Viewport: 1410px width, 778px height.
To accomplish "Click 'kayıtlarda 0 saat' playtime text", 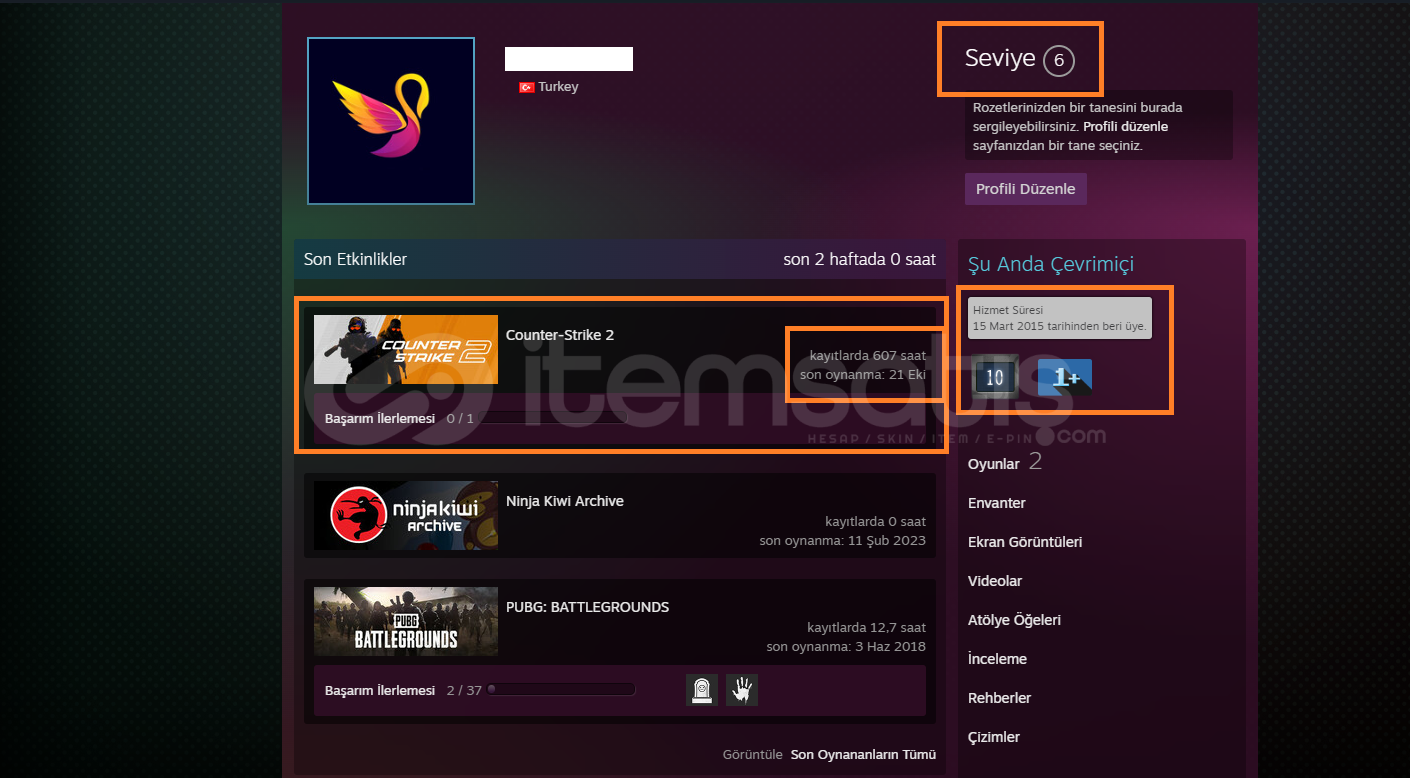I will [875, 521].
